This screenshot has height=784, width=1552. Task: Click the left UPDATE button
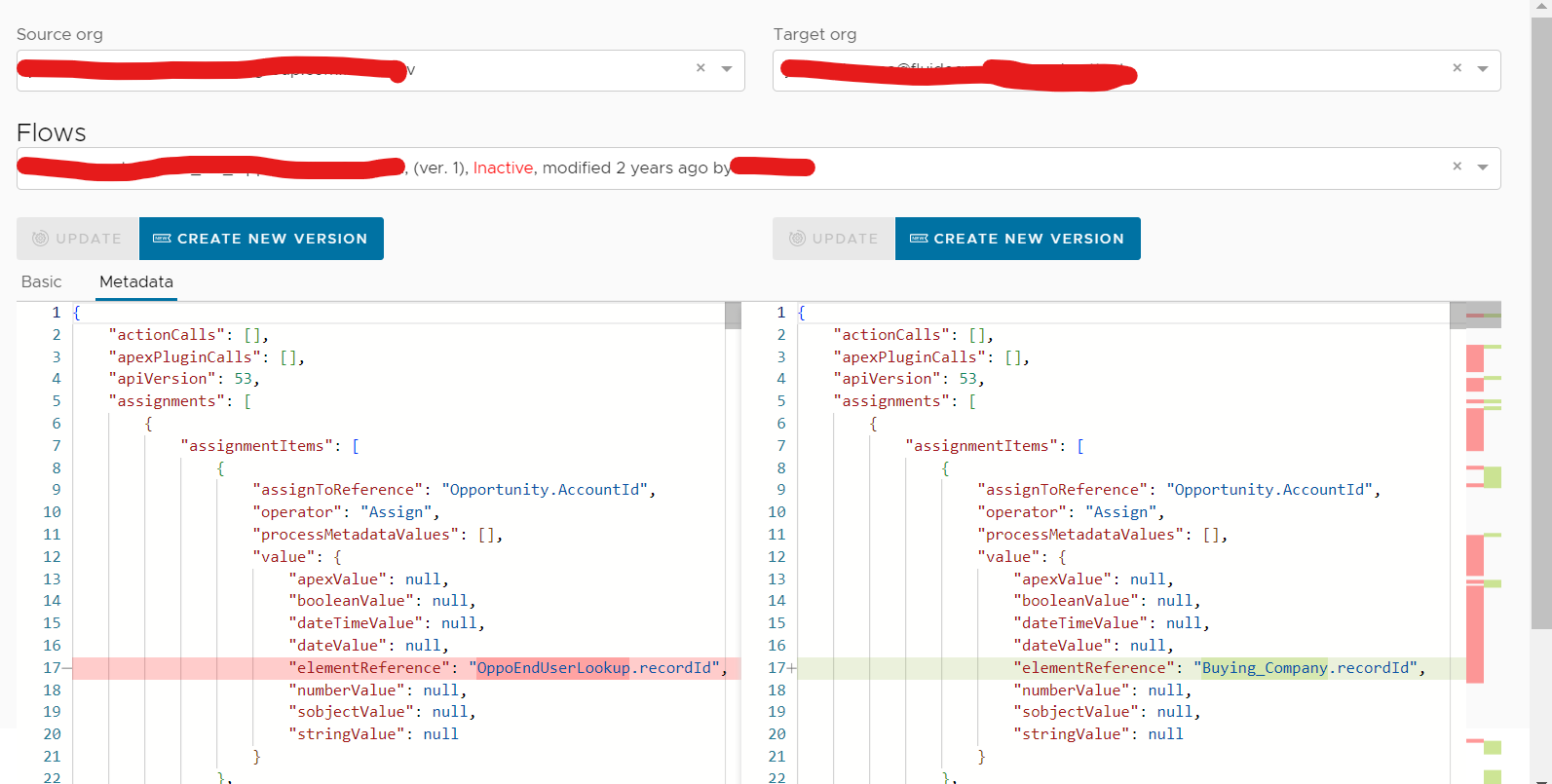coord(78,239)
